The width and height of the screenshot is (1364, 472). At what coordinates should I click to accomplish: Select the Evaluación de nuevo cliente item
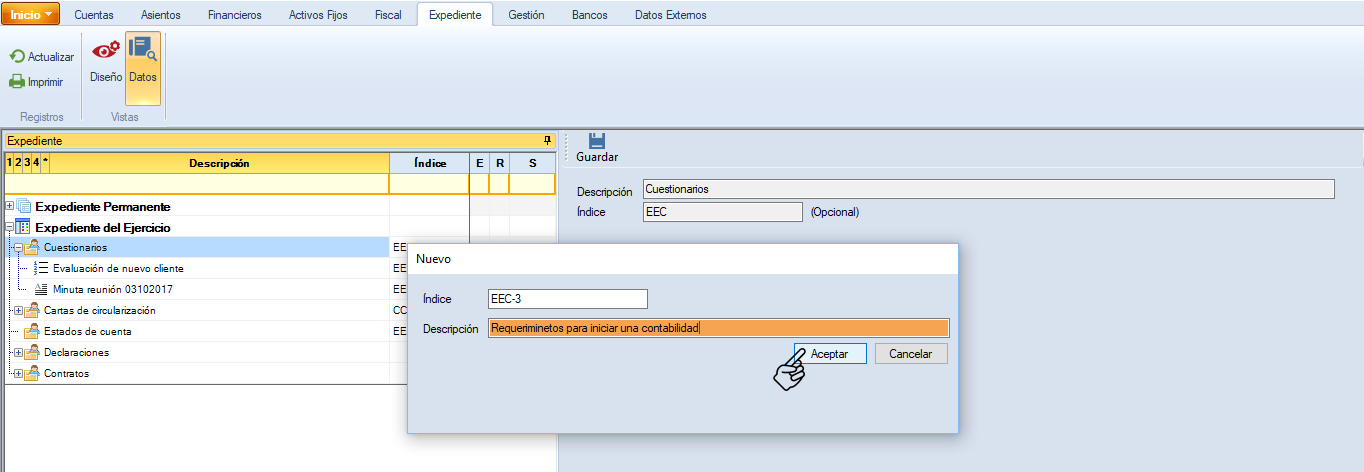pyautogui.click(x=118, y=268)
